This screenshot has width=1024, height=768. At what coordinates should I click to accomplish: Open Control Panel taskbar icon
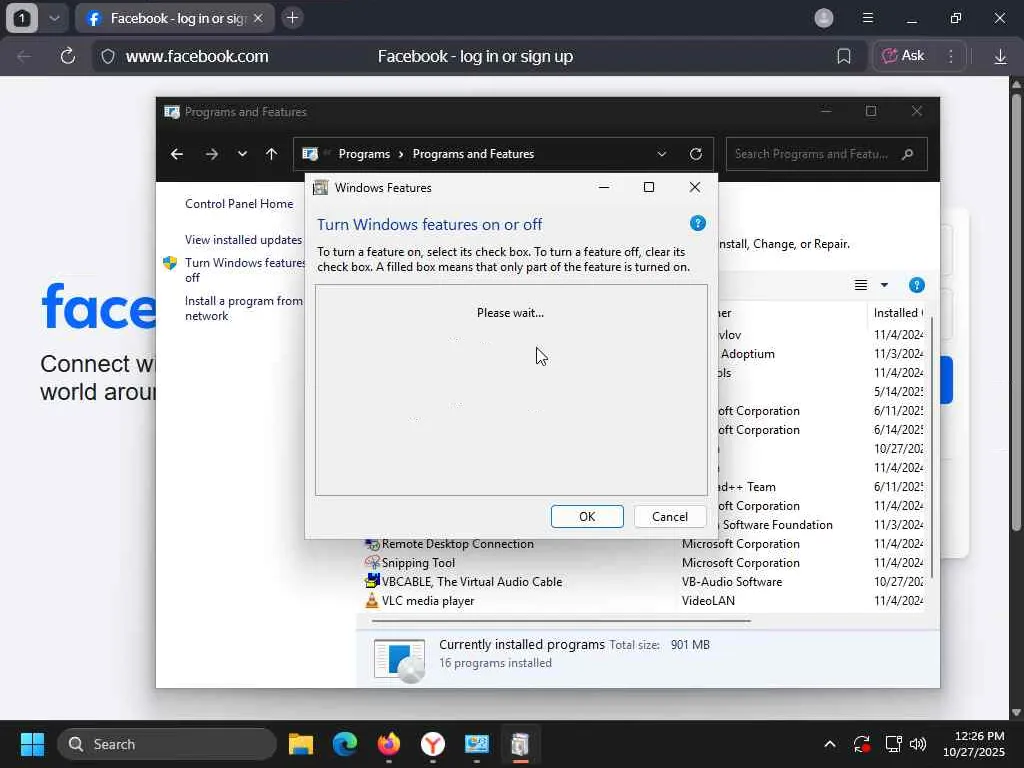pos(477,744)
